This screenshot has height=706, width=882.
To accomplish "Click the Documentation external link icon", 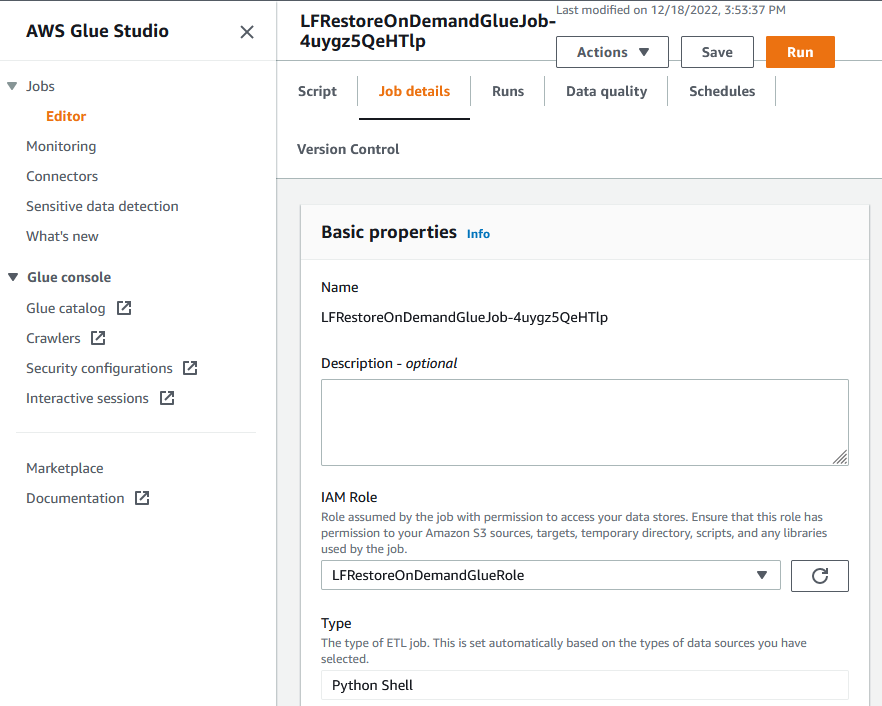I will 142,498.
